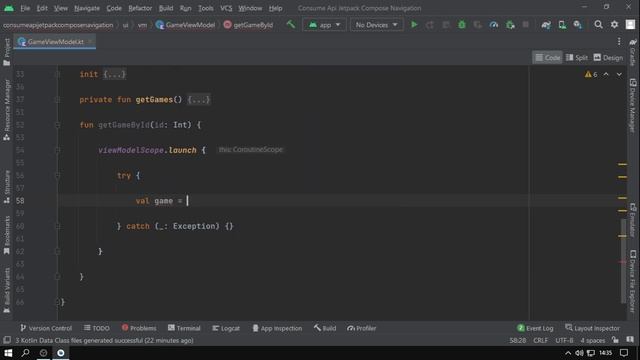Viewport: 640px width, 360px height.
Task: Collapse the getGameById function fold marker
Action: click(58, 125)
